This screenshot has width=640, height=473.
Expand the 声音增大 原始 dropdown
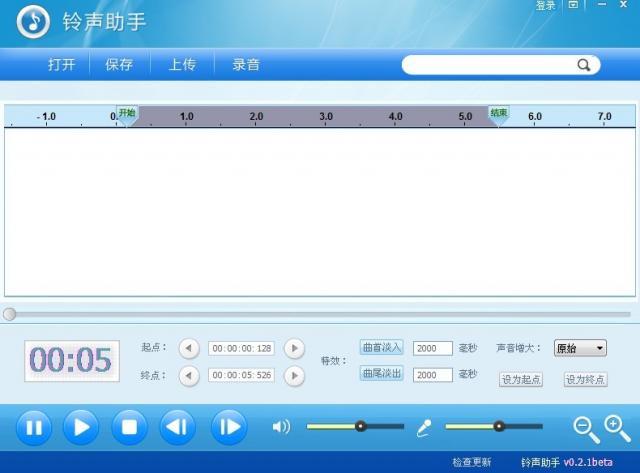pyautogui.click(x=580, y=348)
